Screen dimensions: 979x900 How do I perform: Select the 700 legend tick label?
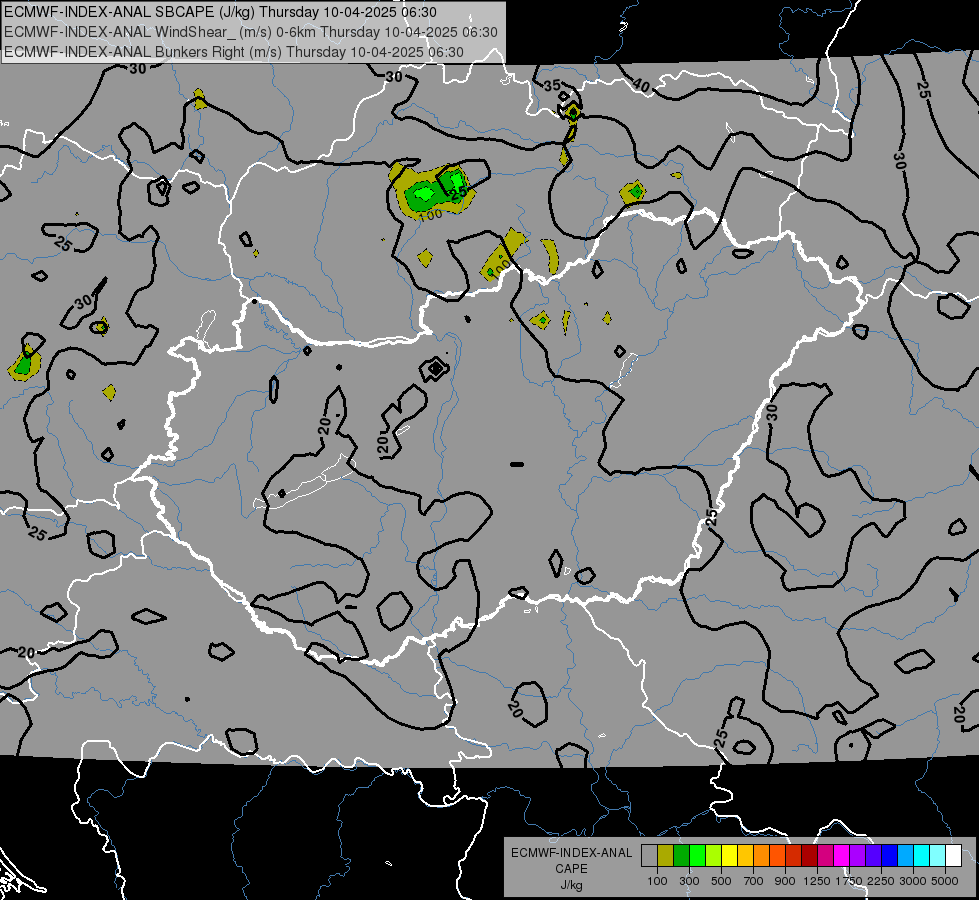(754, 881)
